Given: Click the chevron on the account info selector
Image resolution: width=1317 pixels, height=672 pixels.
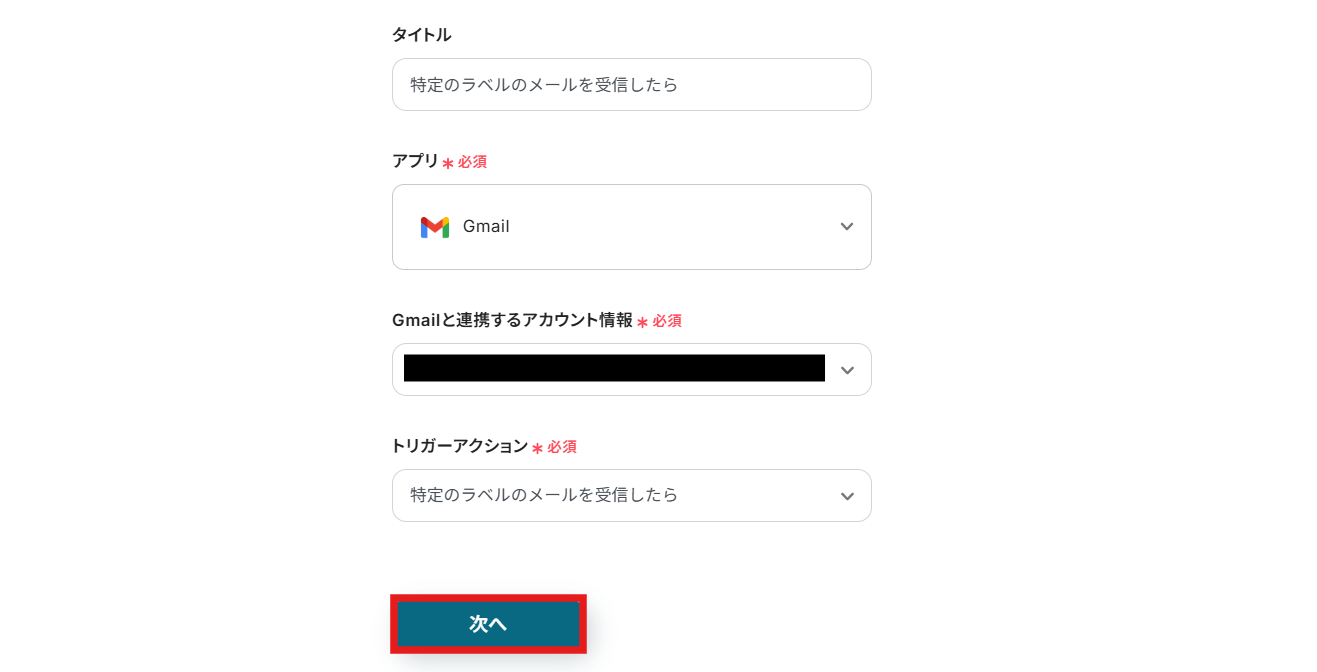Looking at the screenshot, I should (846, 369).
